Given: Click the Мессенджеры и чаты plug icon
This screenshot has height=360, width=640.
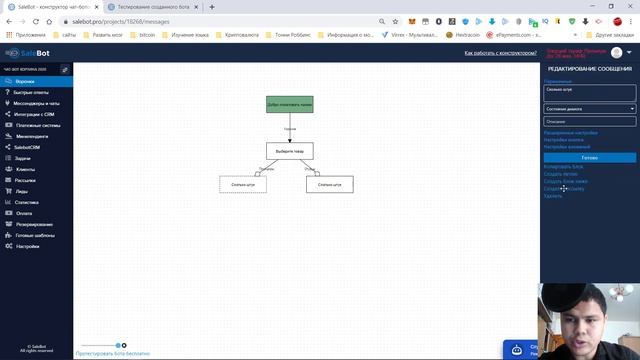Looking at the screenshot, I should pos(7,103).
